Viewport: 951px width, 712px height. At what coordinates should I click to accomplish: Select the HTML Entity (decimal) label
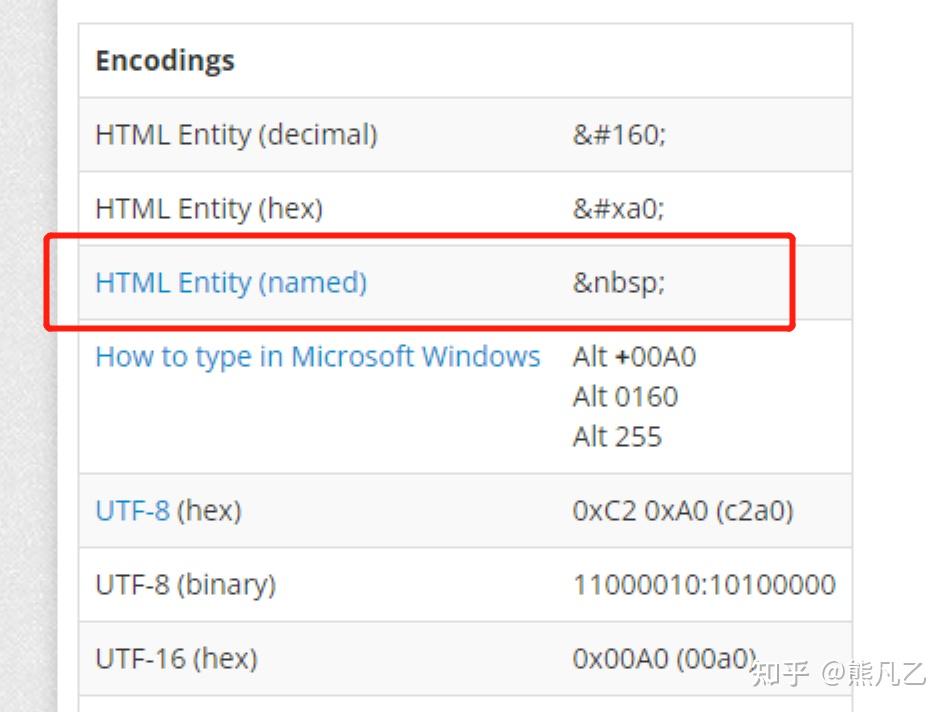[236, 135]
